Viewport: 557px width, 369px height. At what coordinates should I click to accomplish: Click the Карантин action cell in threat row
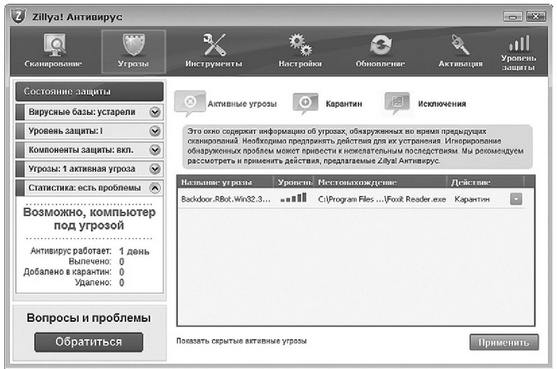[472, 199]
